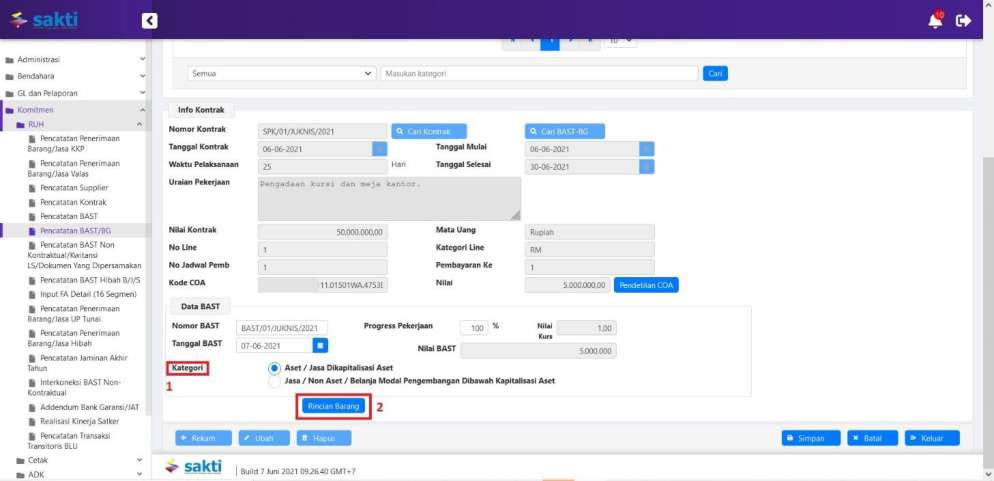Open Pencatatan Kontrak in sidebar
The height and width of the screenshot is (481, 994).
[x=74, y=202]
